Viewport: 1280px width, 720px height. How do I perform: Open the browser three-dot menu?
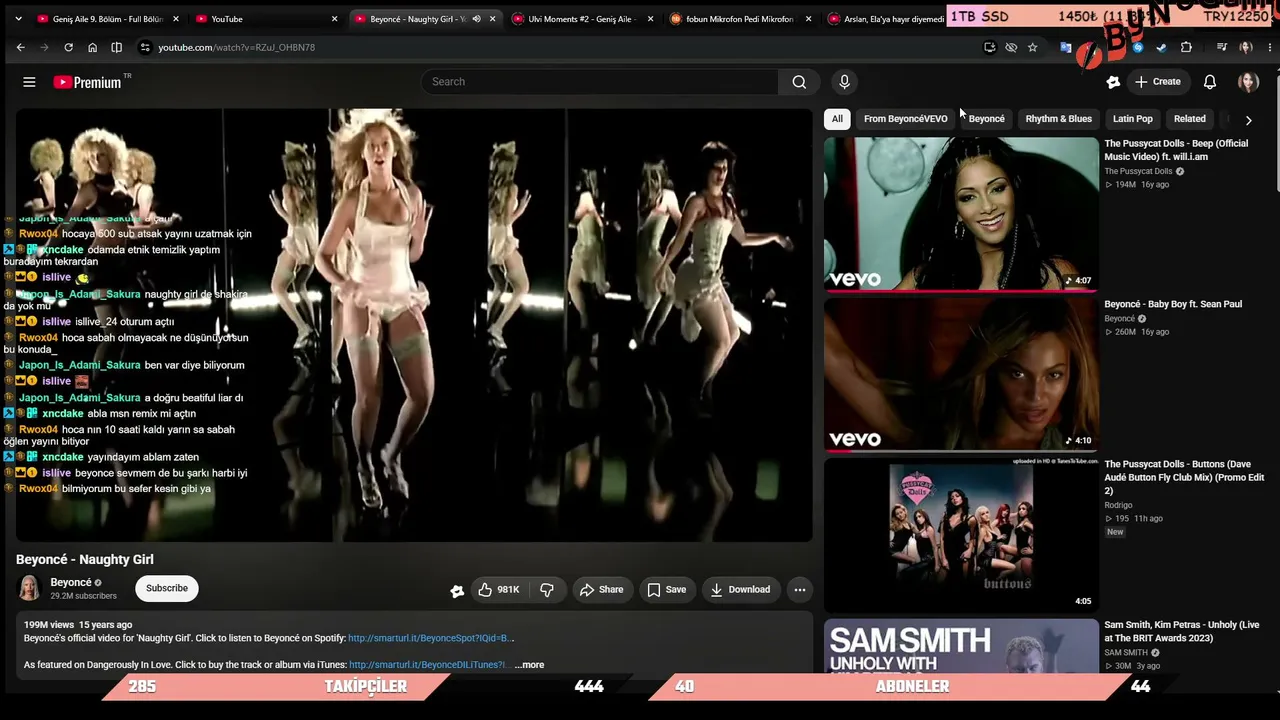click(1269, 47)
